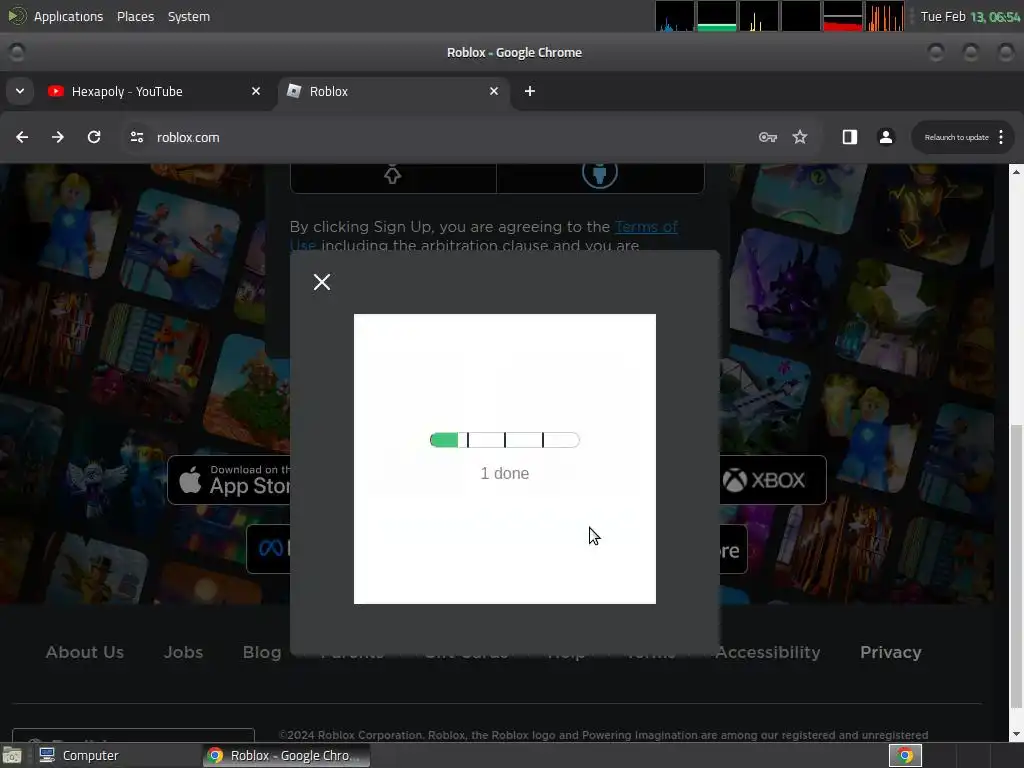Viewport: 1024px width, 768px height.
Task: Open a new tab with the plus button
Action: click(x=530, y=91)
